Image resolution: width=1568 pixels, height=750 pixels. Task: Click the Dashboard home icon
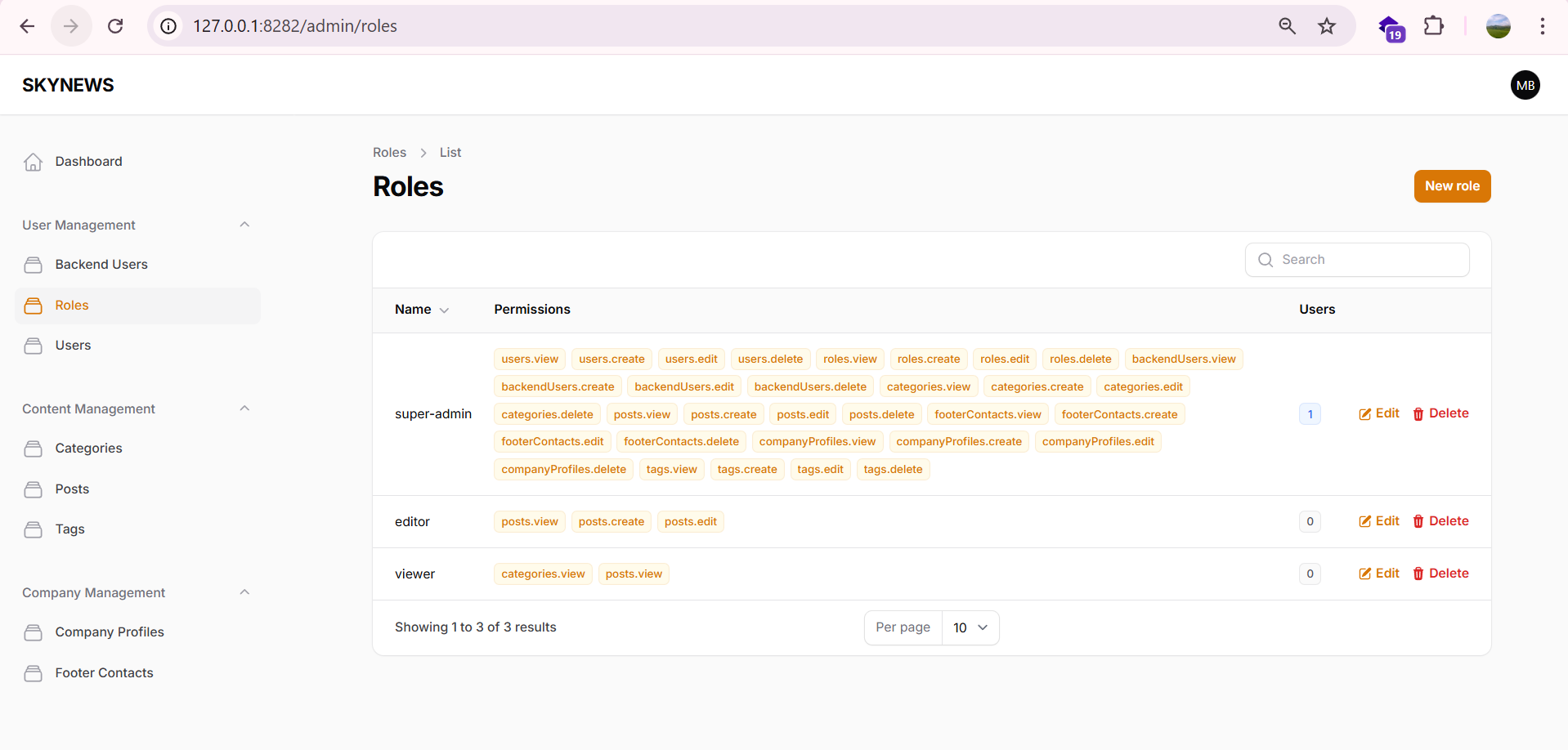coord(33,162)
